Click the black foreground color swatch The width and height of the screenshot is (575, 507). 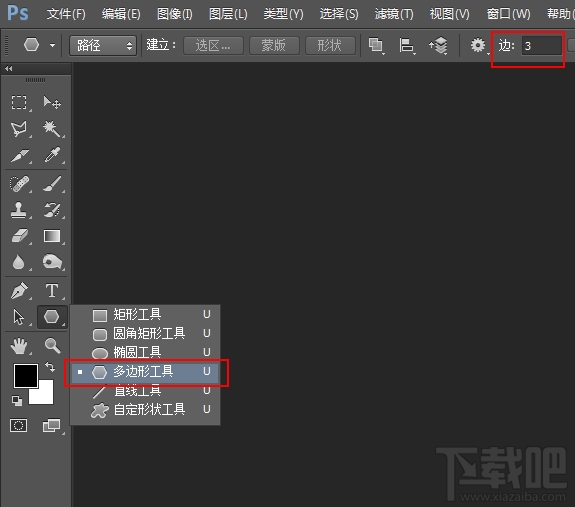coord(26,376)
